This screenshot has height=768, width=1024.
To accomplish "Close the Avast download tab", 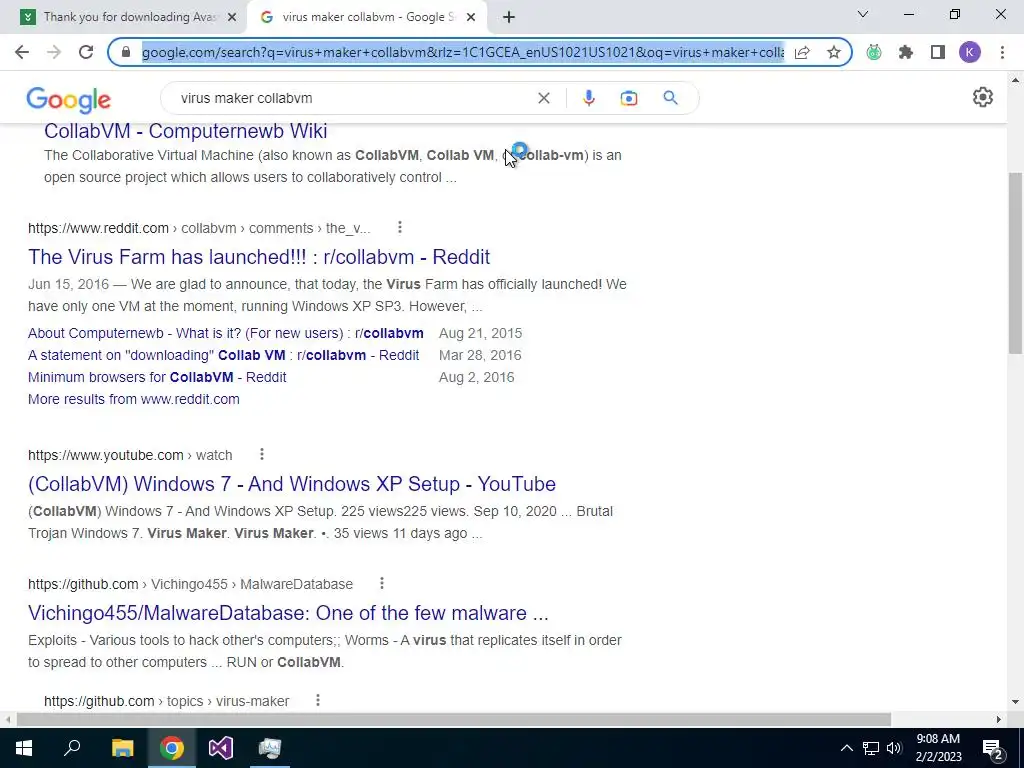I will coord(232,18).
